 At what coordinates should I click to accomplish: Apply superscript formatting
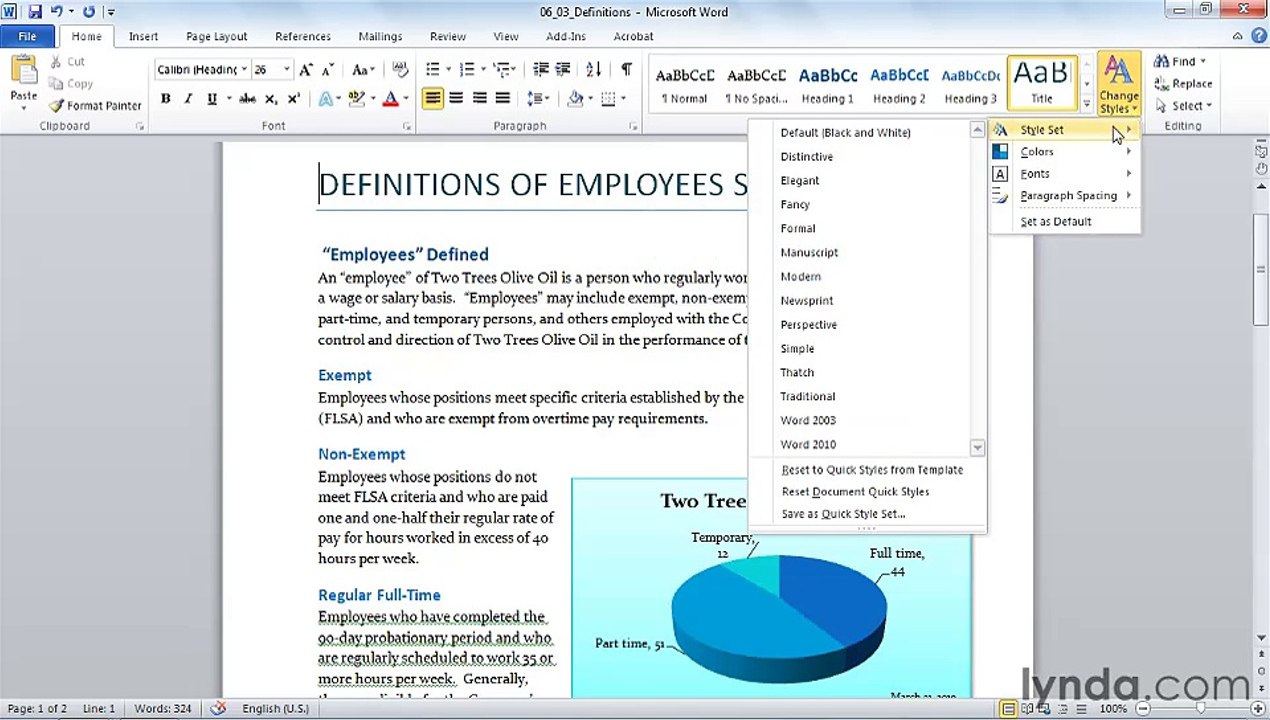pos(293,99)
